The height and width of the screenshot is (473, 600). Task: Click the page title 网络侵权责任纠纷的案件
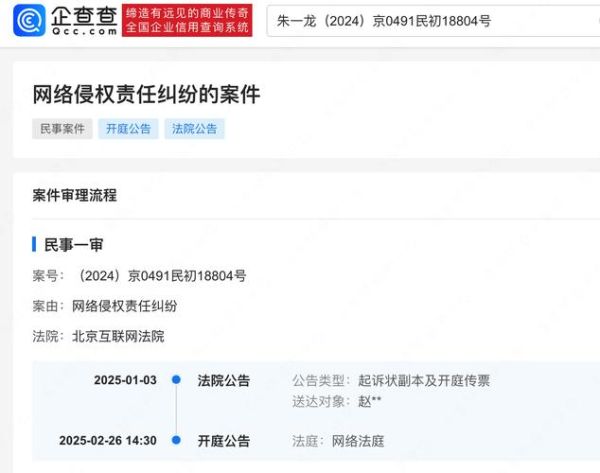coord(146,94)
